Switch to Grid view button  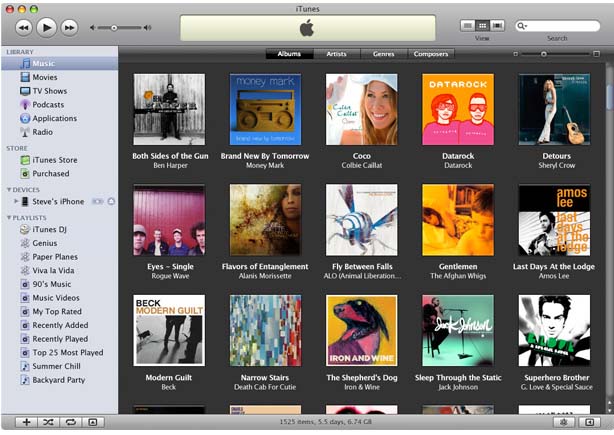click(482, 26)
